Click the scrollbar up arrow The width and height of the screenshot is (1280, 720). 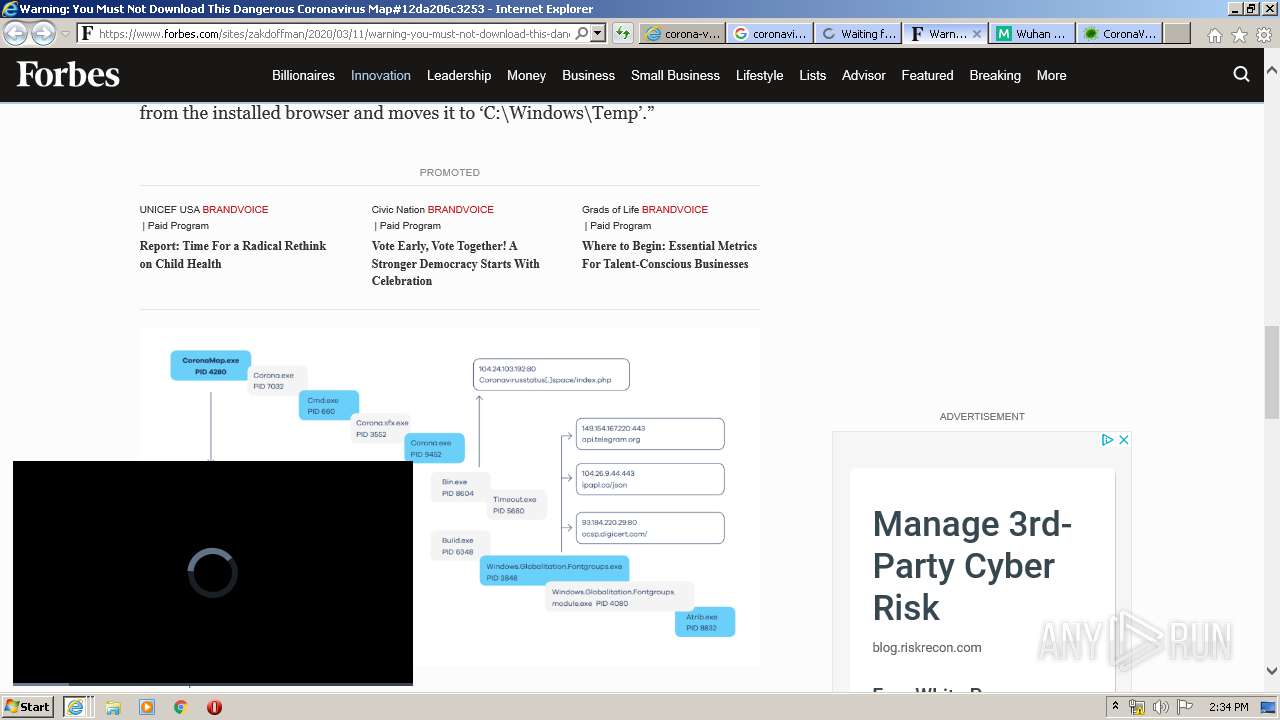1272,72
